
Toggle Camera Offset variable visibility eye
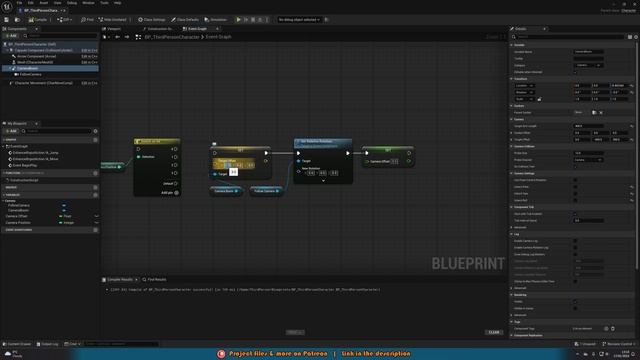pos(96,216)
